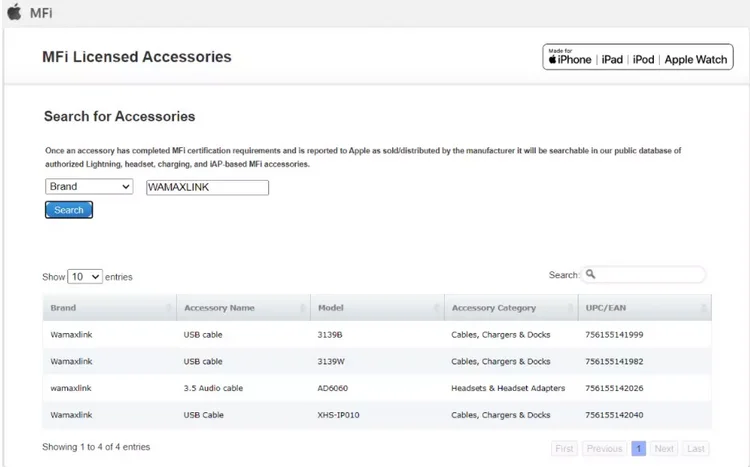Open the Brand search type dropdown
Screen dimensions: 750x467
(89, 187)
